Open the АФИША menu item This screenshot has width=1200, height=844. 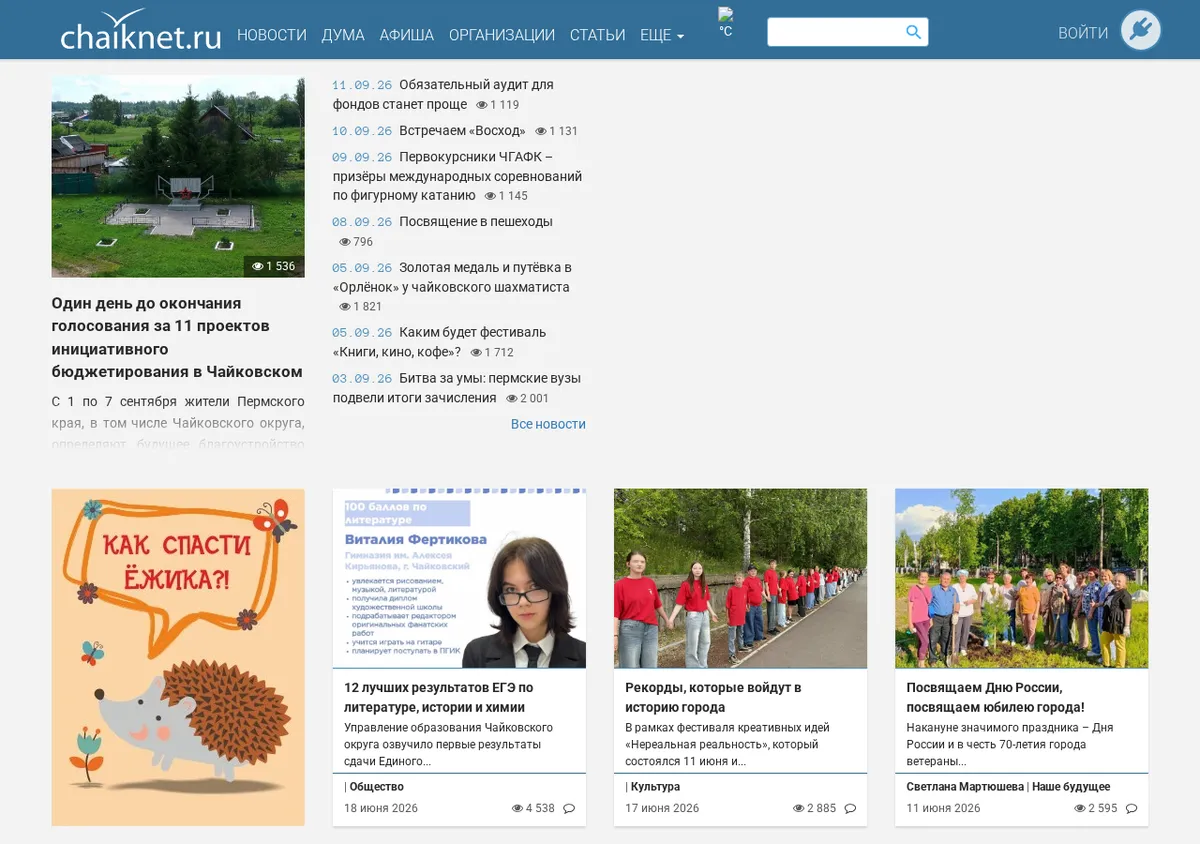click(406, 35)
